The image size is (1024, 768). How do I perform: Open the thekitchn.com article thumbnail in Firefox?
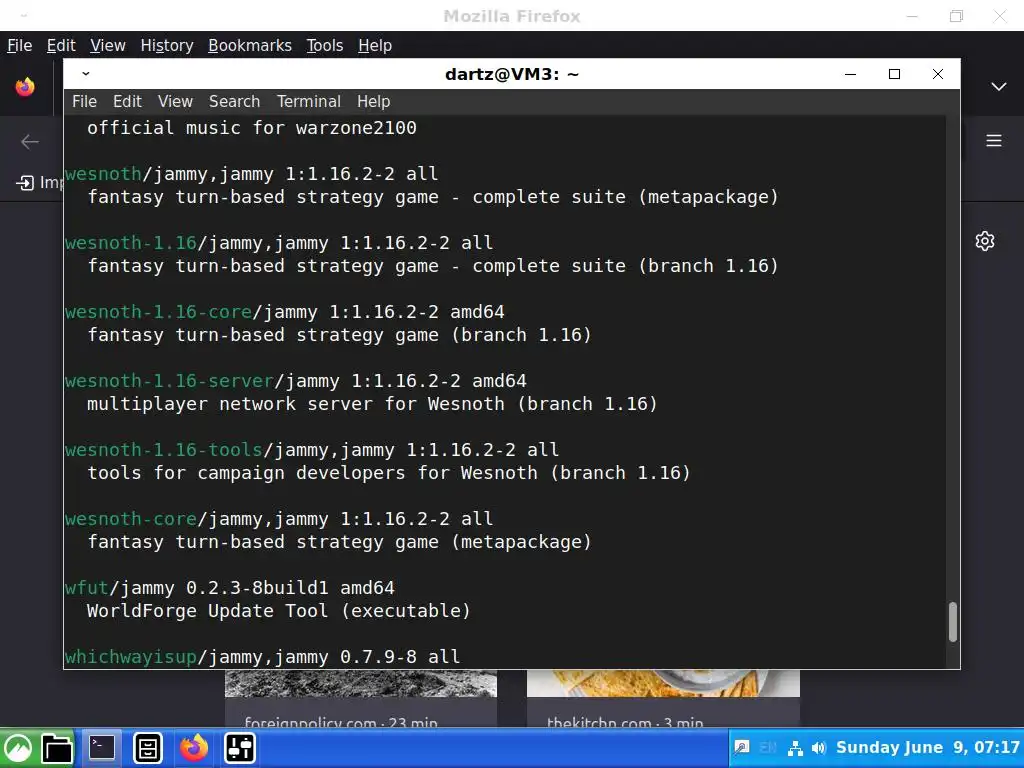tap(663, 683)
